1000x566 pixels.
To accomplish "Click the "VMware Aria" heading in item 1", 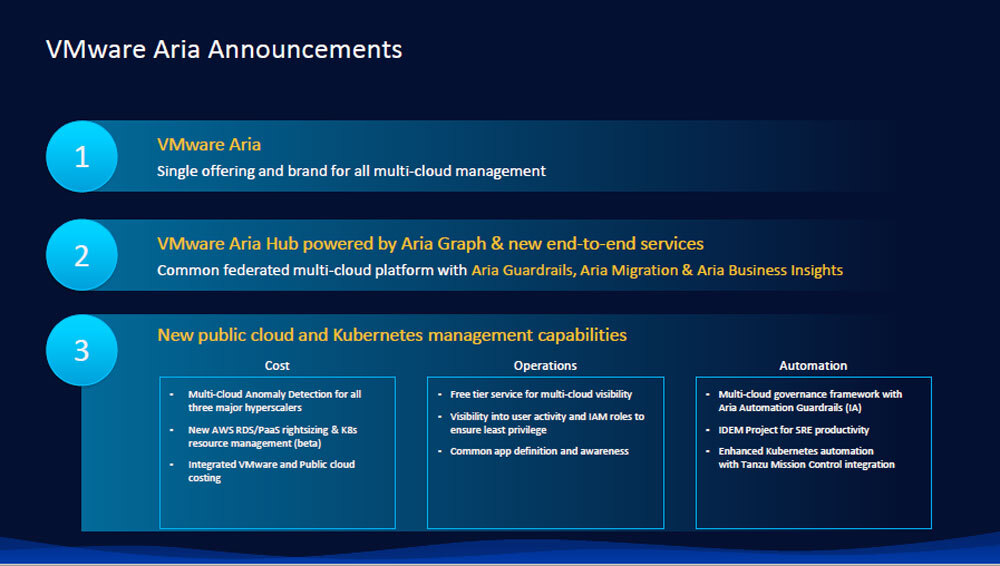I will tap(209, 144).
